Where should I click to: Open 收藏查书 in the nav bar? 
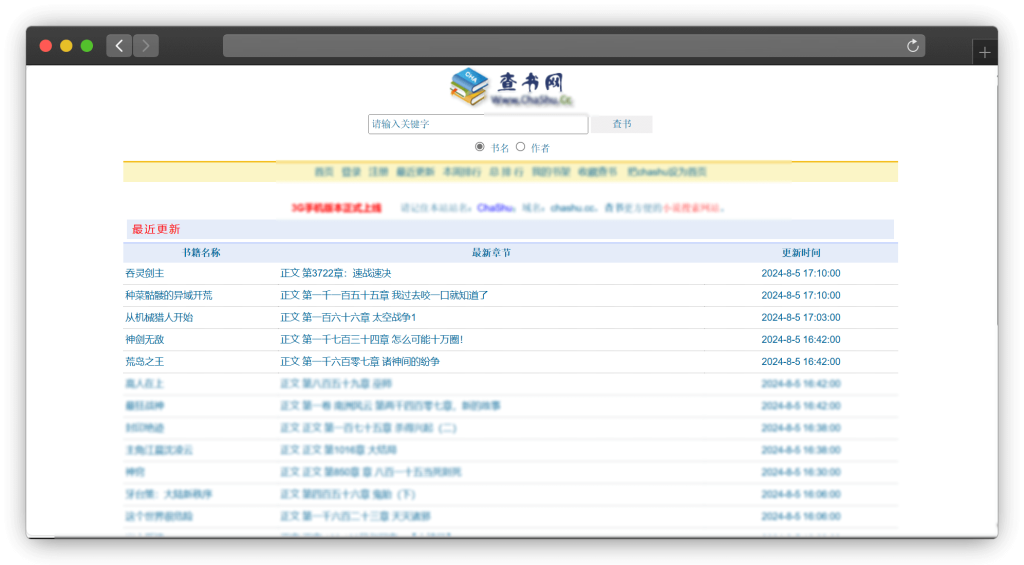tap(598, 172)
